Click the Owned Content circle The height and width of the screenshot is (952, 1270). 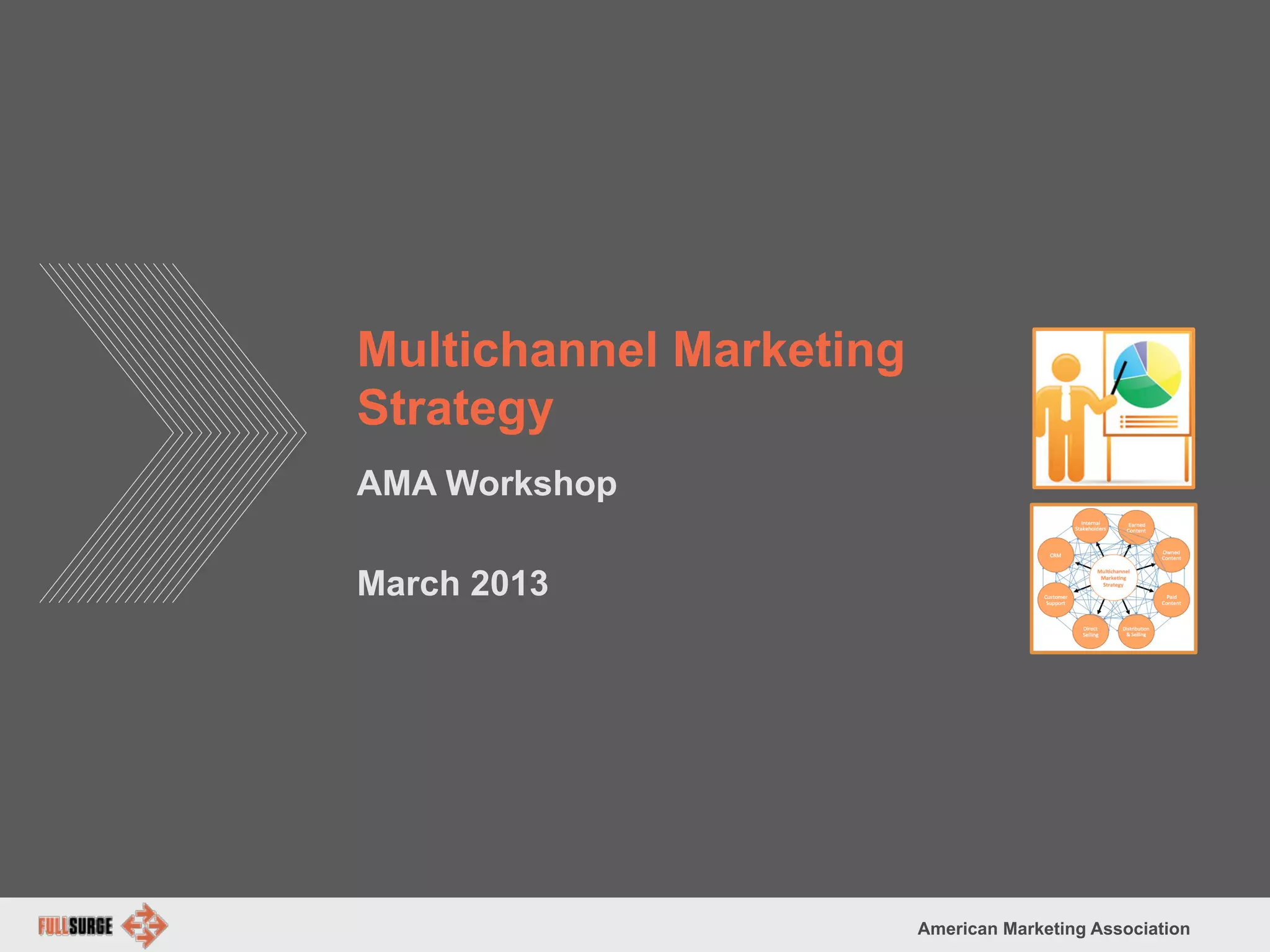coord(1171,555)
